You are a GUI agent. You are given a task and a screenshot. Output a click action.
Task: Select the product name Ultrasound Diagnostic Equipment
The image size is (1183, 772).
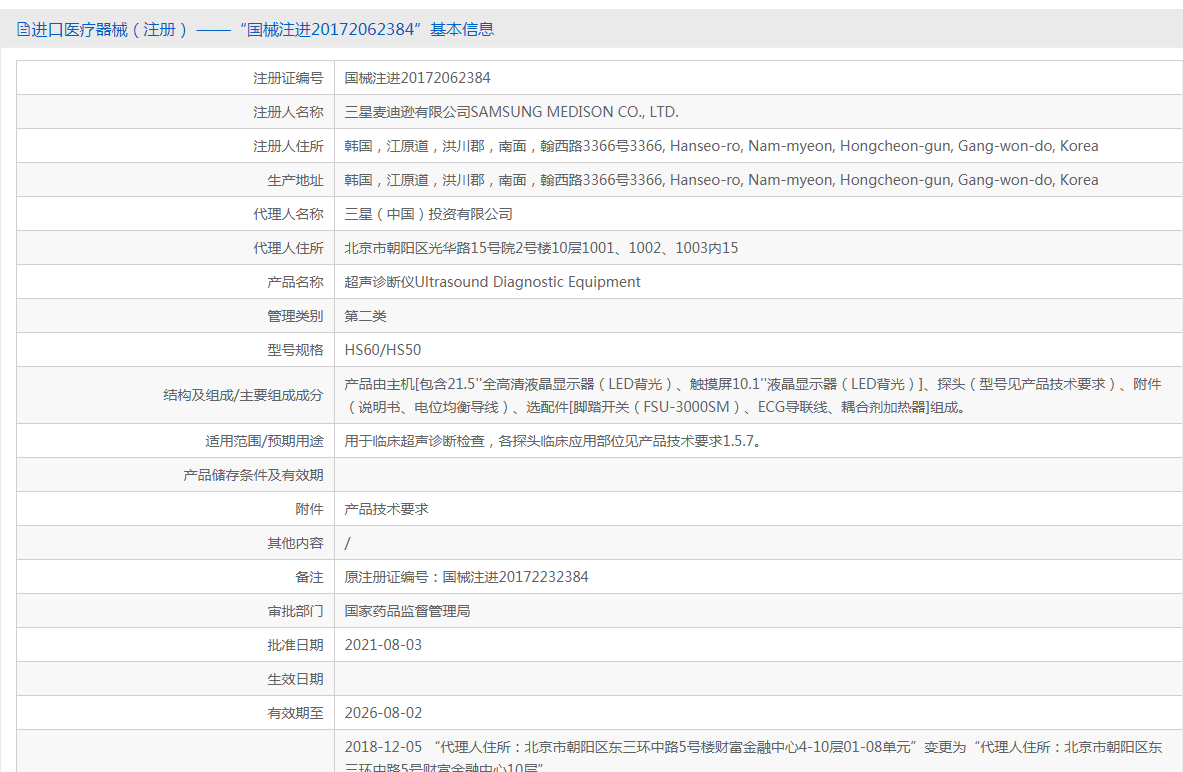coord(492,282)
